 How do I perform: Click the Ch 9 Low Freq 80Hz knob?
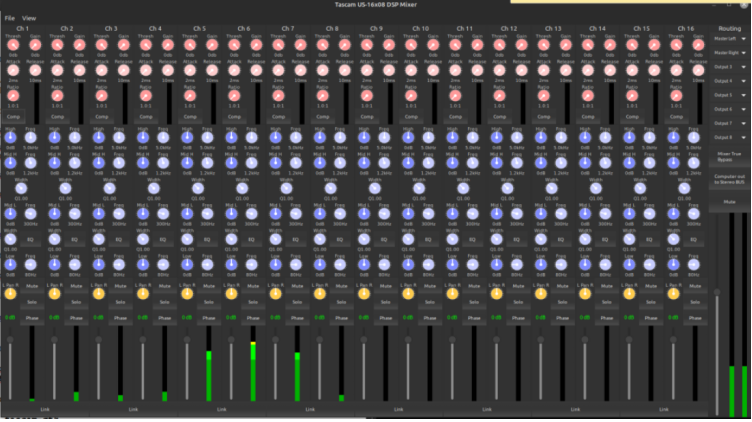pyautogui.click(x=384, y=264)
